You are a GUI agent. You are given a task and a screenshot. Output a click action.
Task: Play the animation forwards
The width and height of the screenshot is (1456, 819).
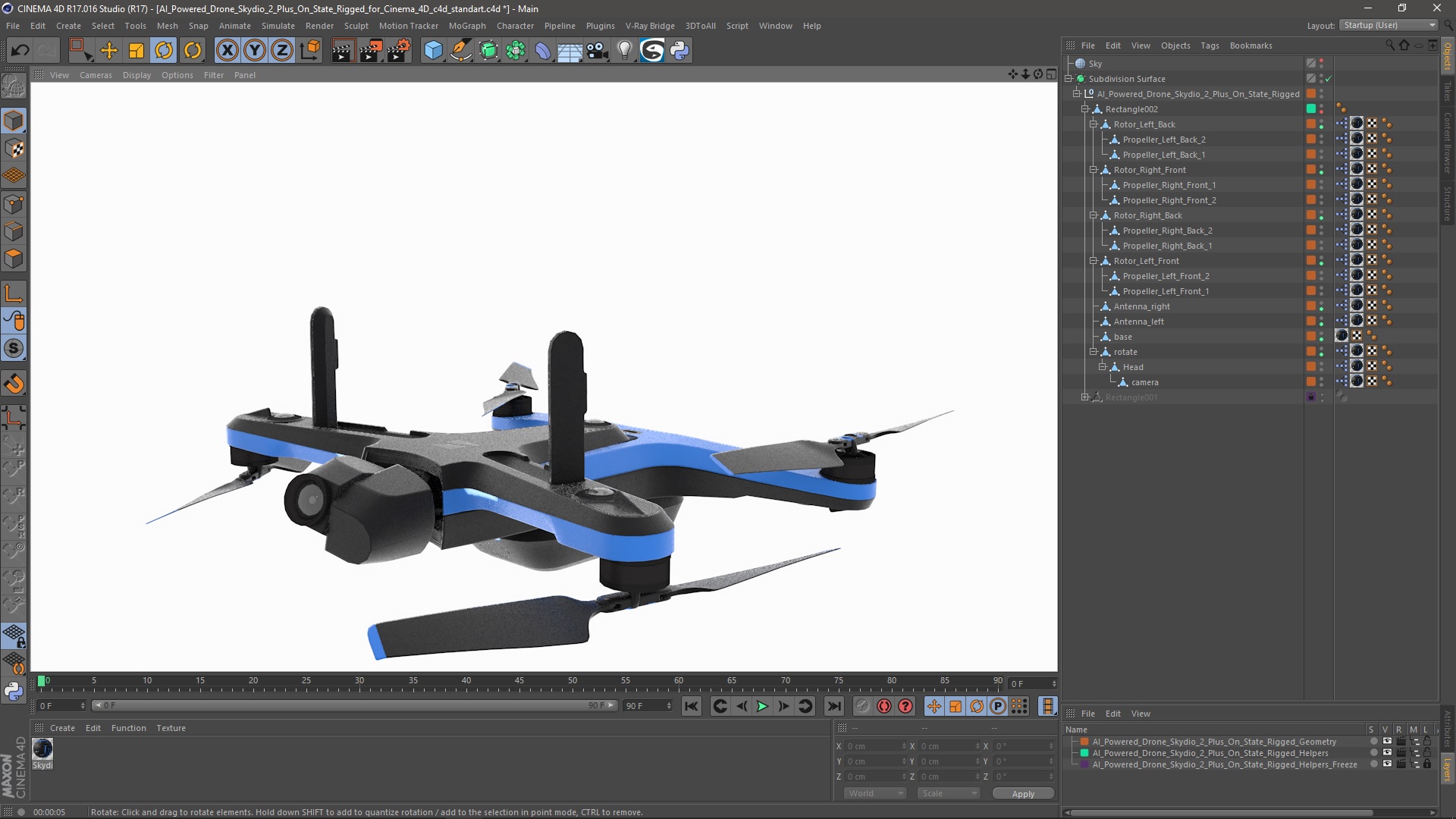click(x=762, y=707)
